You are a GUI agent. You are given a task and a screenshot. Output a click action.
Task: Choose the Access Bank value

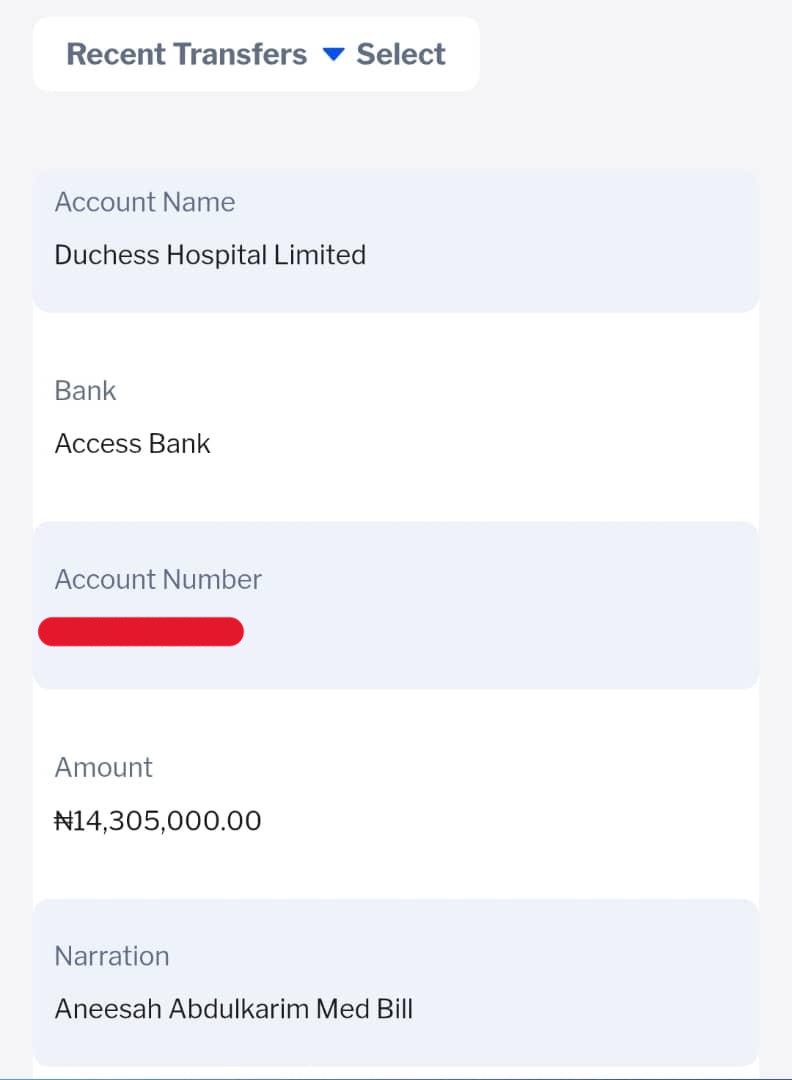point(132,444)
